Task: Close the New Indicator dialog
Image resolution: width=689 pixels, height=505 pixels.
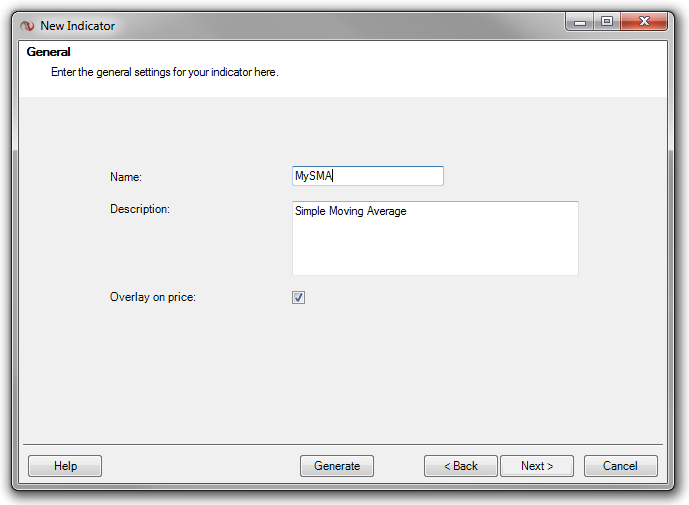Action: pos(645,21)
